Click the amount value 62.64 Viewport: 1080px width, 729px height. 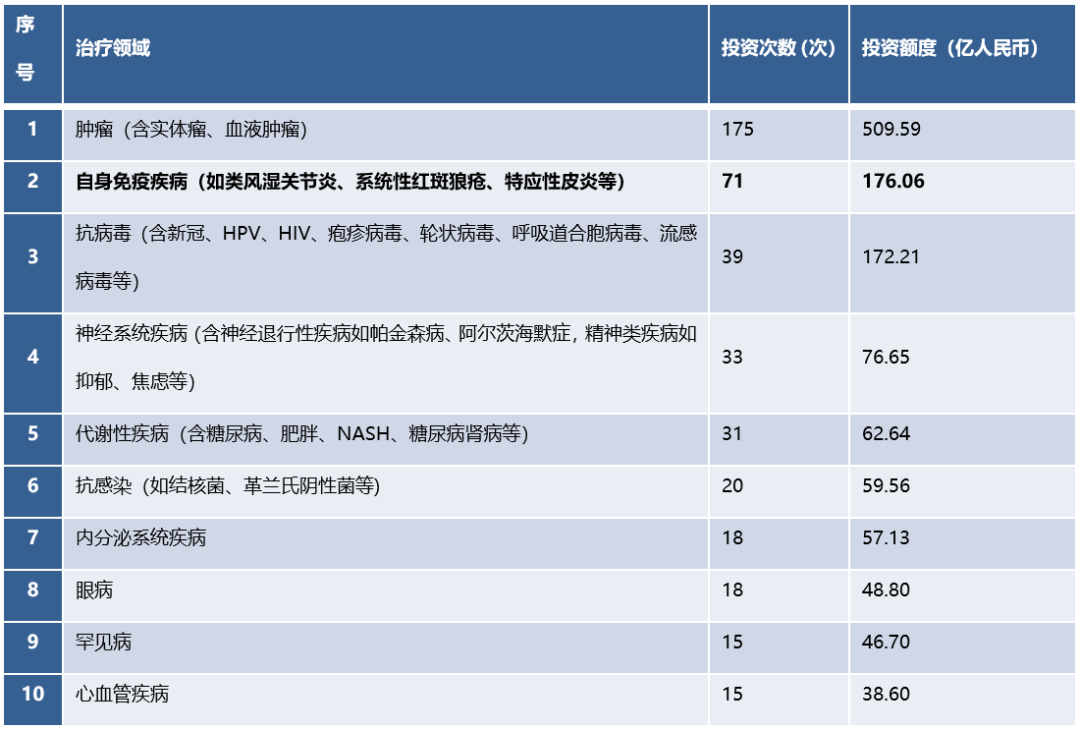pyautogui.click(x=886, y=433)
